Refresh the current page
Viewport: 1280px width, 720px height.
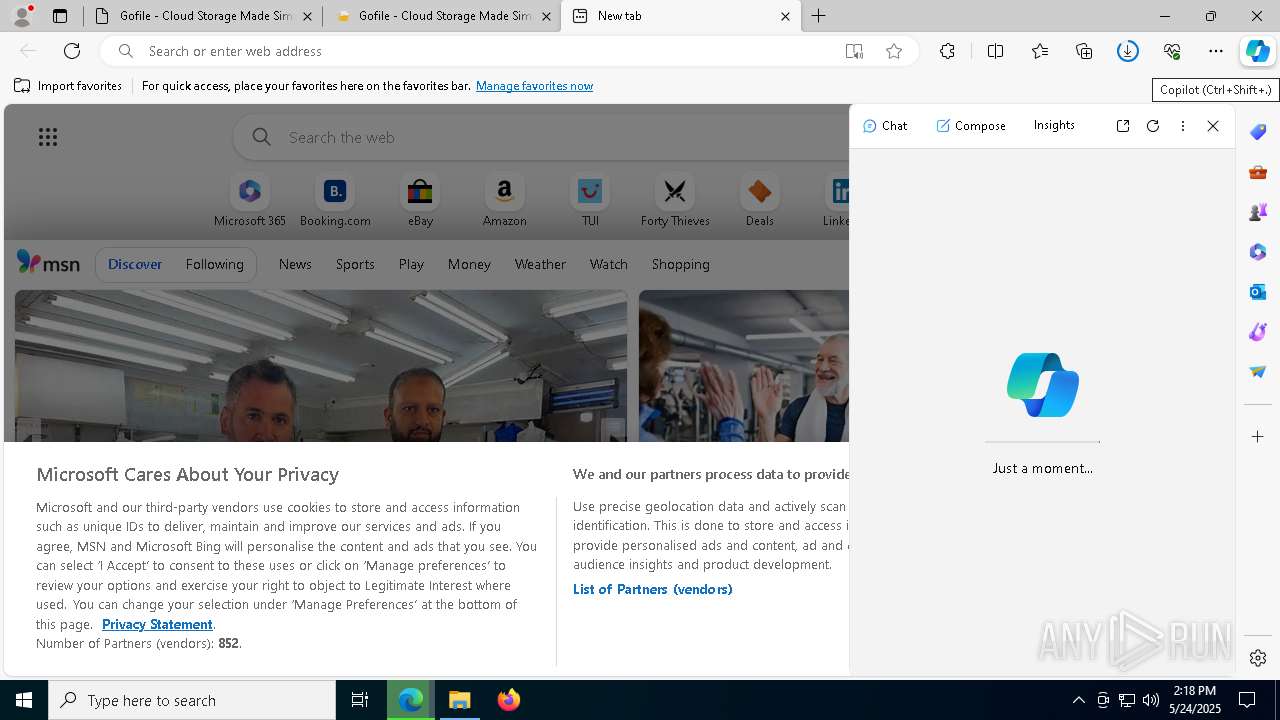tap(72, 51)
